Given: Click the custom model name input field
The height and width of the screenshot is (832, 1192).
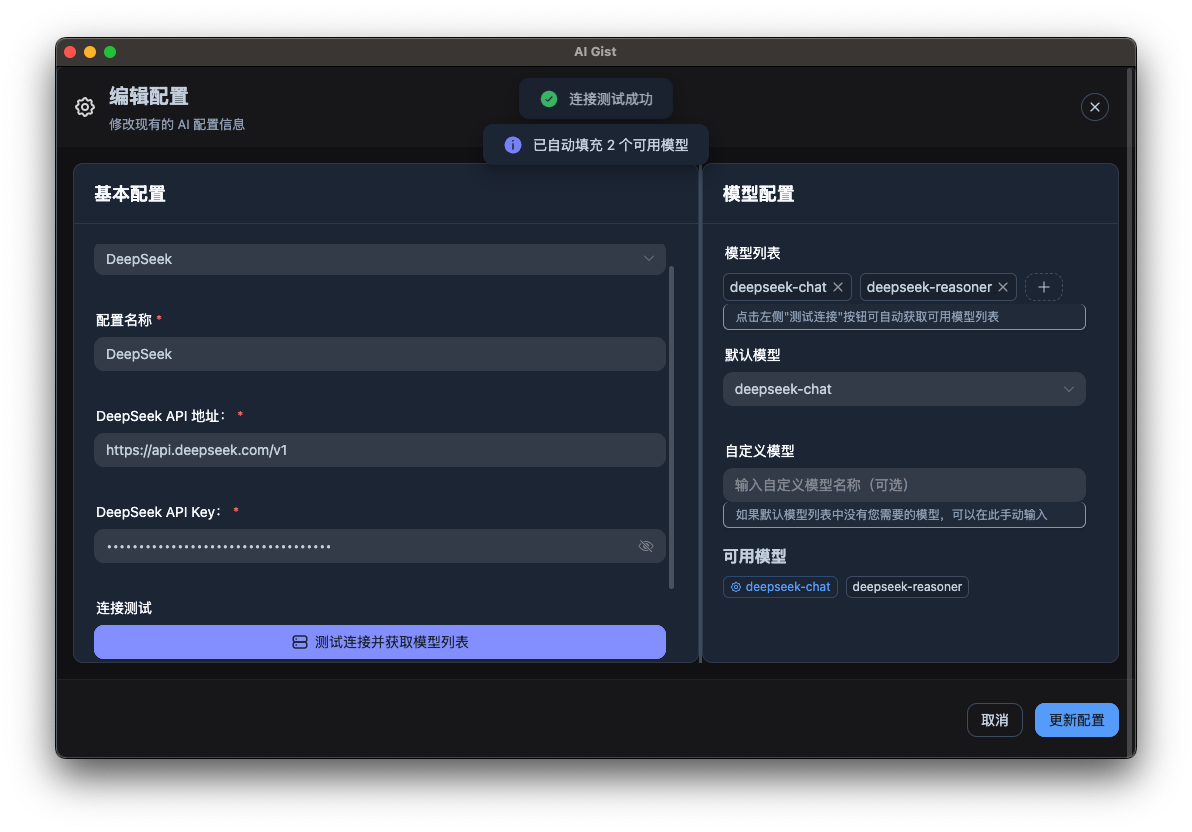Looking at the screenshot, I should [x=904, y=485].
